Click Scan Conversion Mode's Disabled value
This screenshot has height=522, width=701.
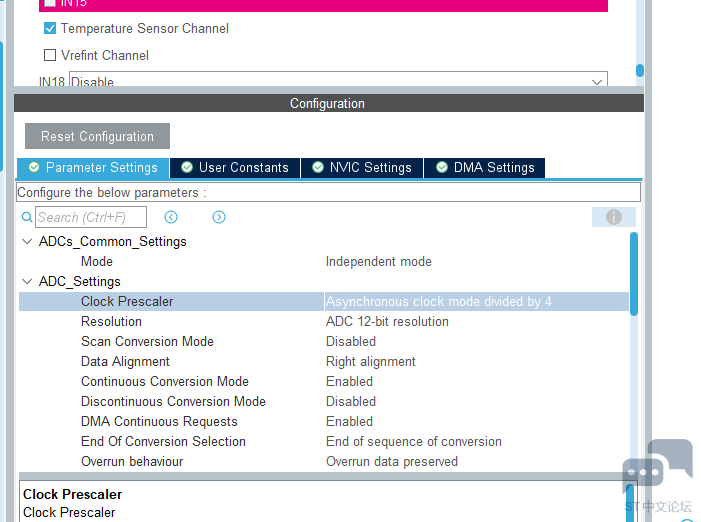tap(351, 341)
